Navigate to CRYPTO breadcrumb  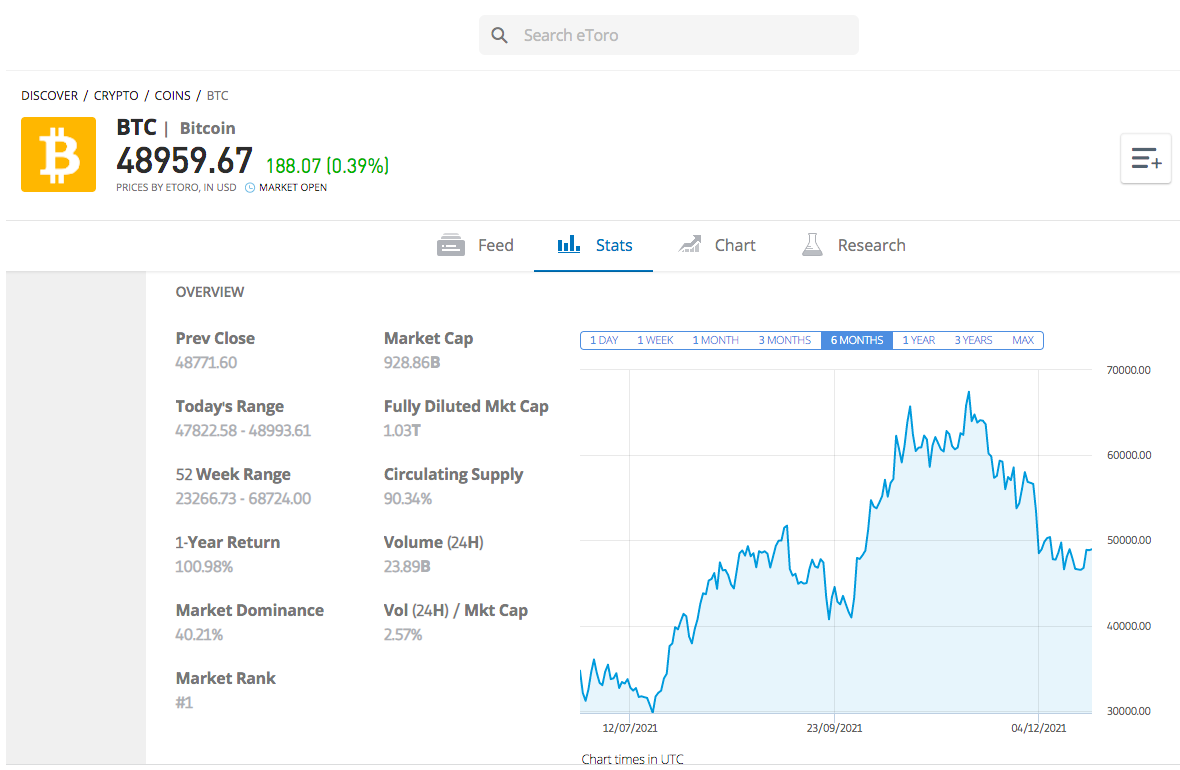[116, 96]
